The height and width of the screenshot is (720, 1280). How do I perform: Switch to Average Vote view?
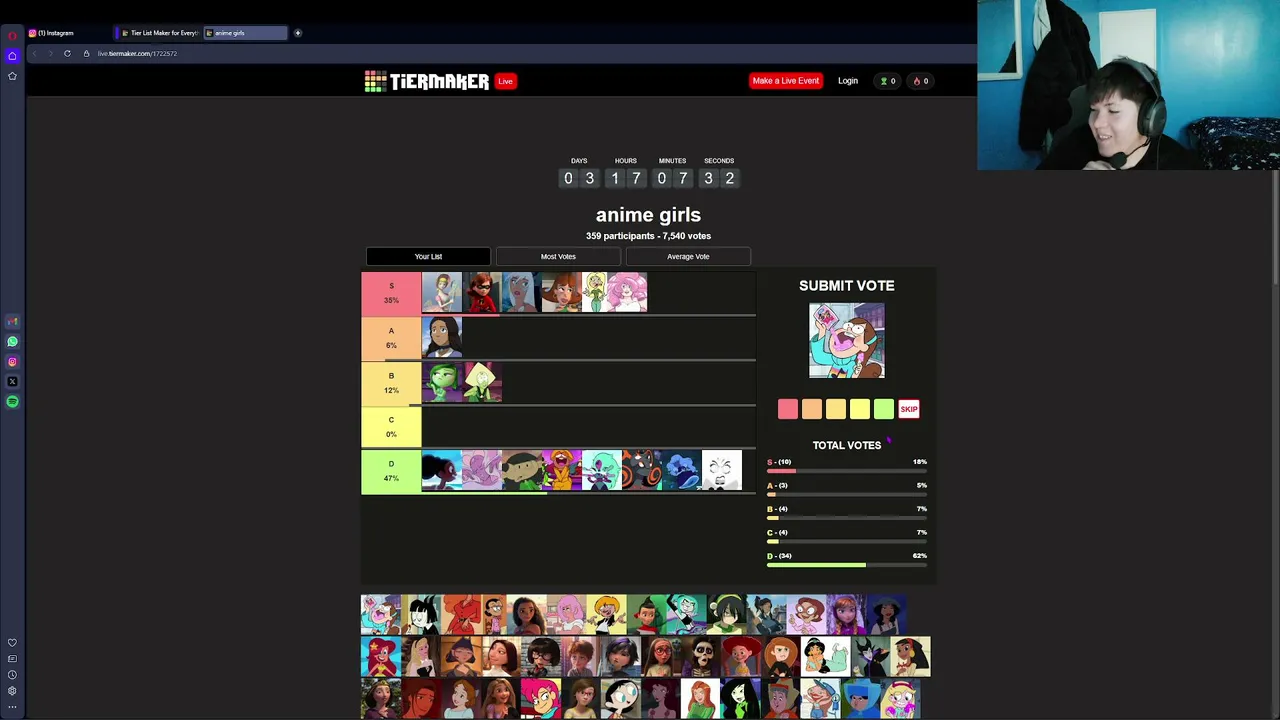click(x=688, y=257)
